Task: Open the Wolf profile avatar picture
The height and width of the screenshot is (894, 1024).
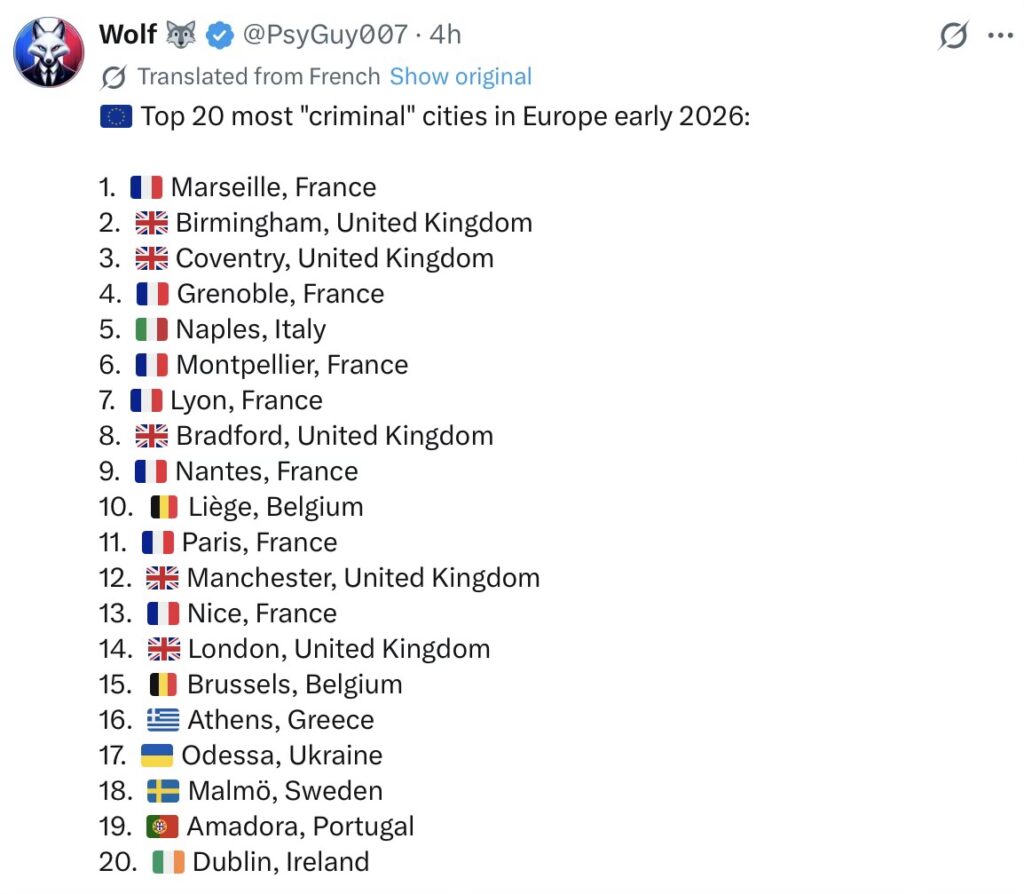Action: (49, 52)
